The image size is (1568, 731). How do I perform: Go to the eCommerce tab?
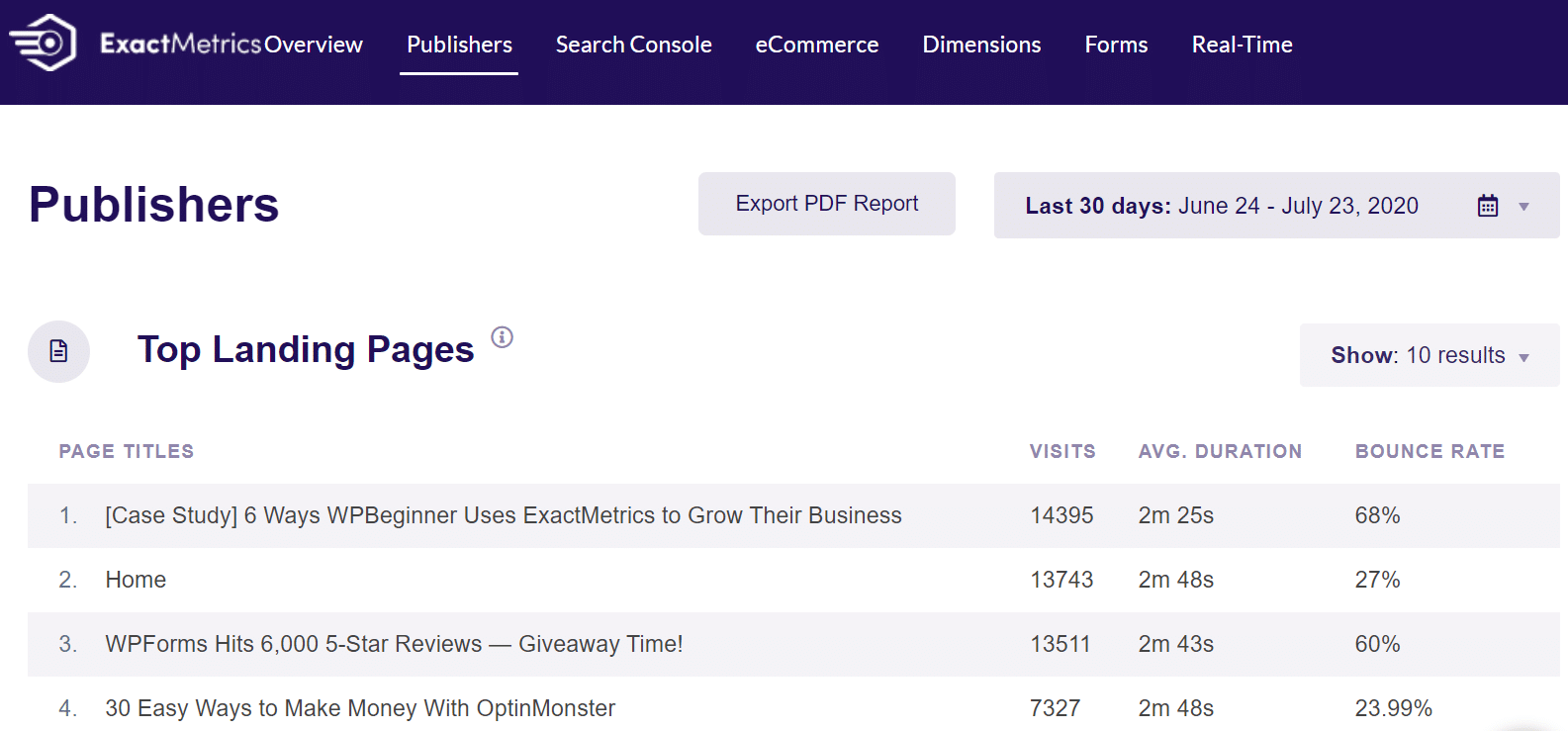click(817, 45)
